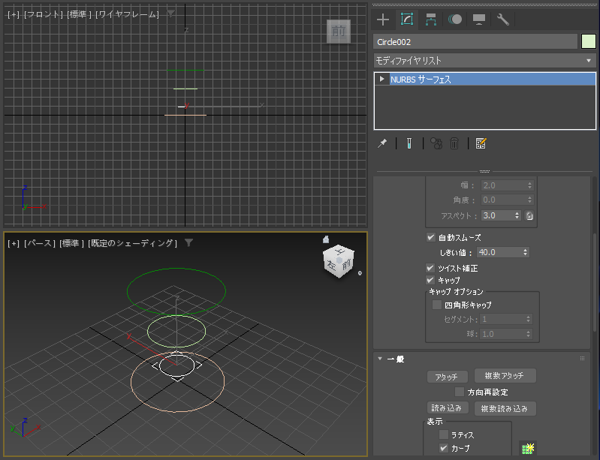Click the 前 ViewCube face in front viewport
The width and height of the screenshot is (600, 460).
click(x=339, y=31)
